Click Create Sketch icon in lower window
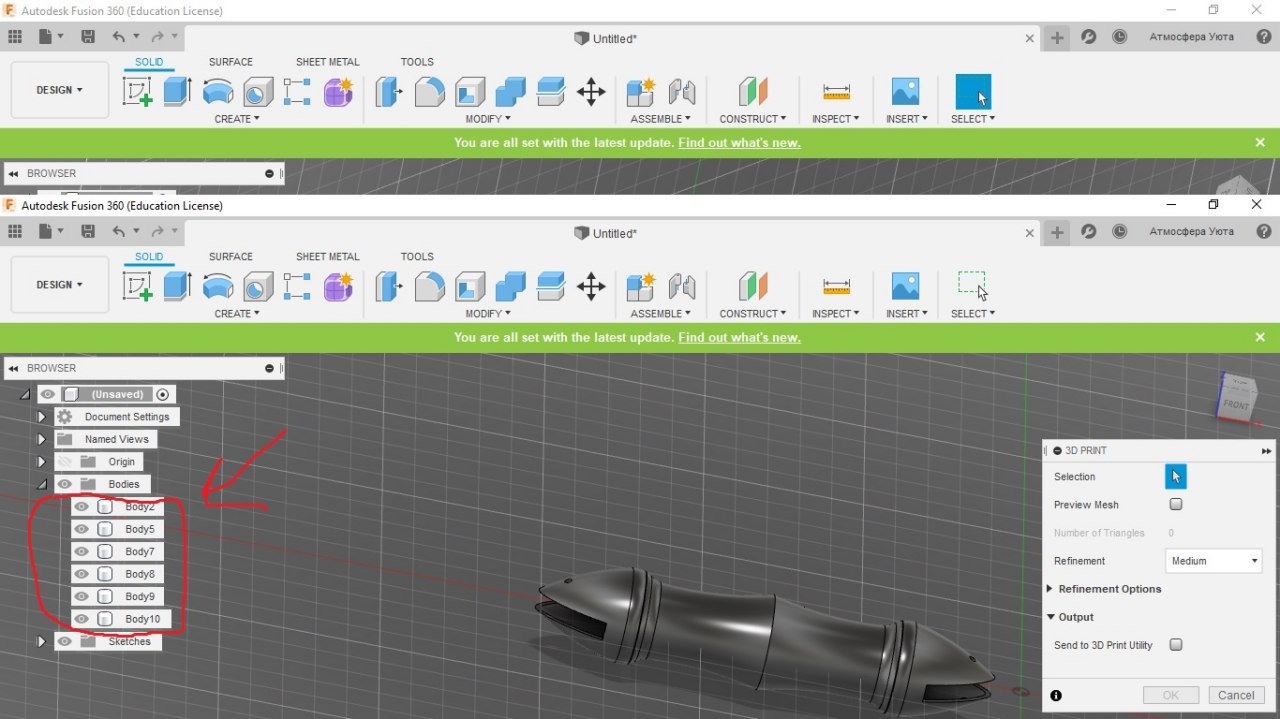The width and height of the screenshot is (1280, 719). click(x=137, y=287)
